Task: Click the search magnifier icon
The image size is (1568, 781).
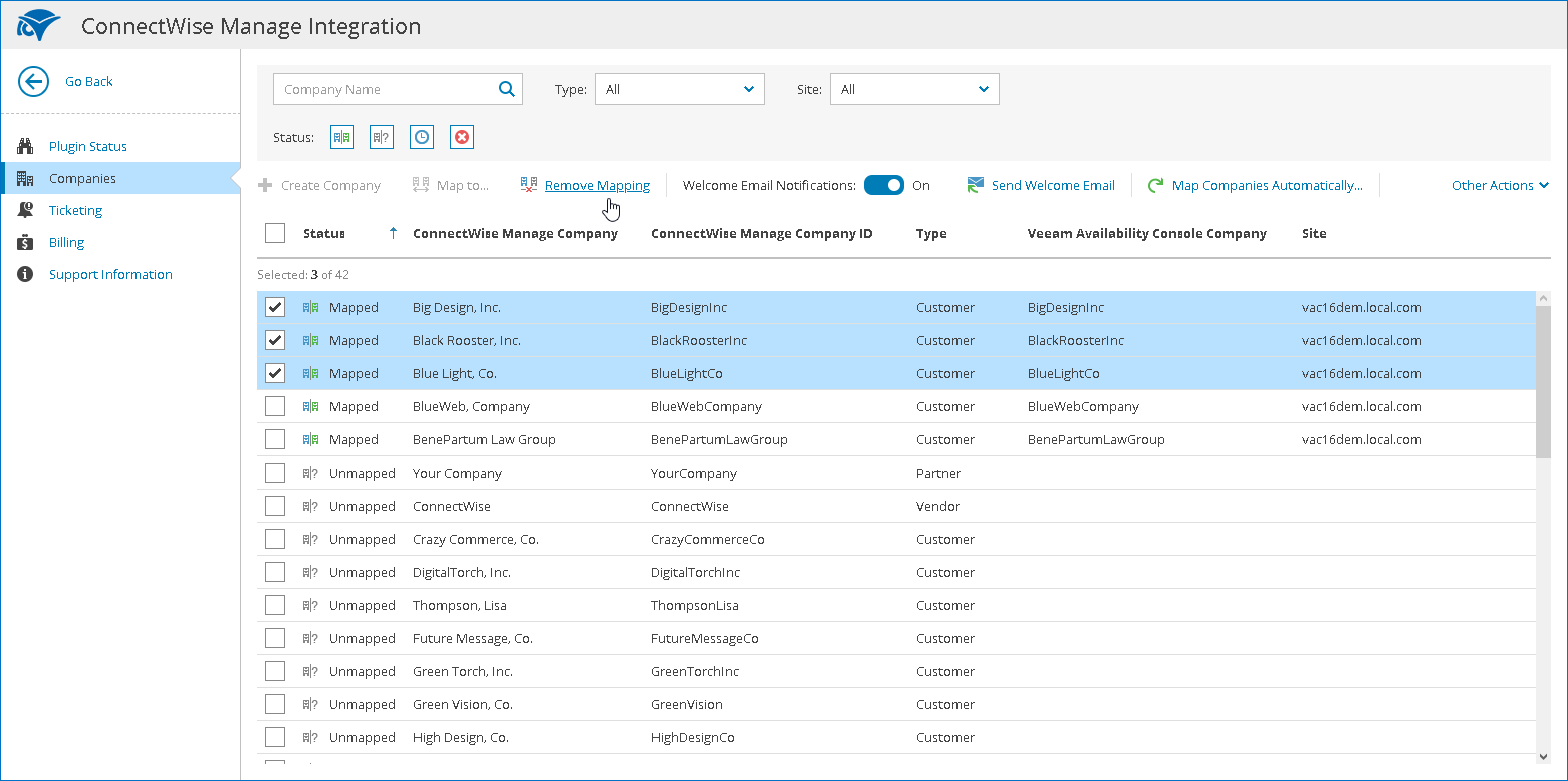Action: tap(507, 89)
